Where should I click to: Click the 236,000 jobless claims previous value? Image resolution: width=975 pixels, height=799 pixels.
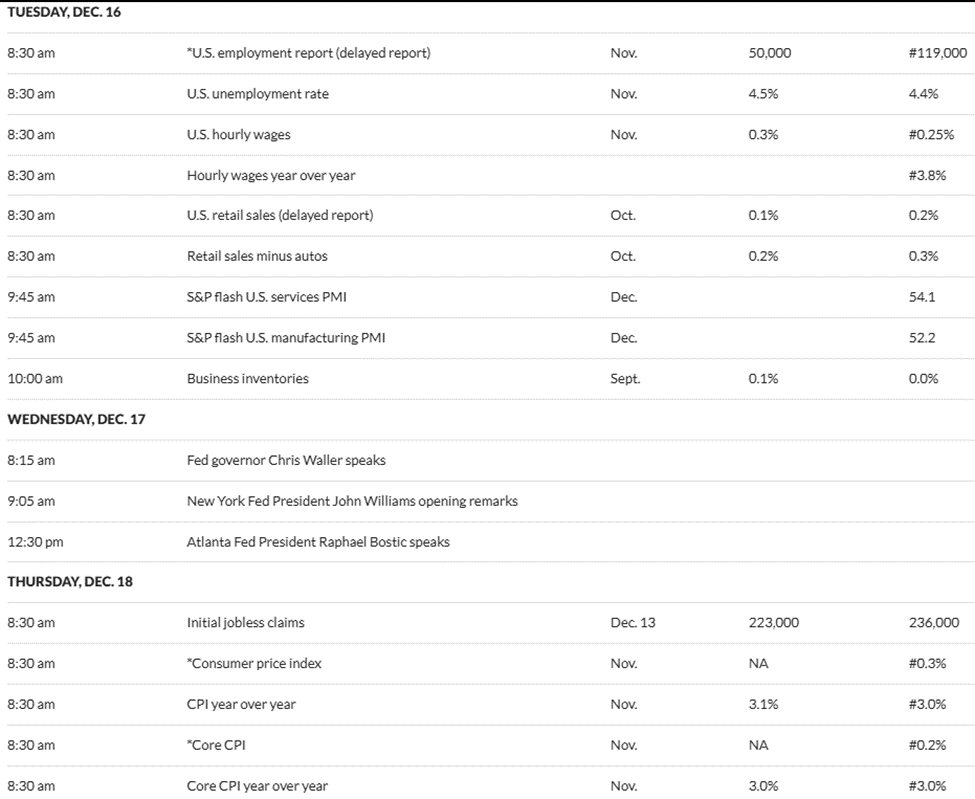[933, 622]
